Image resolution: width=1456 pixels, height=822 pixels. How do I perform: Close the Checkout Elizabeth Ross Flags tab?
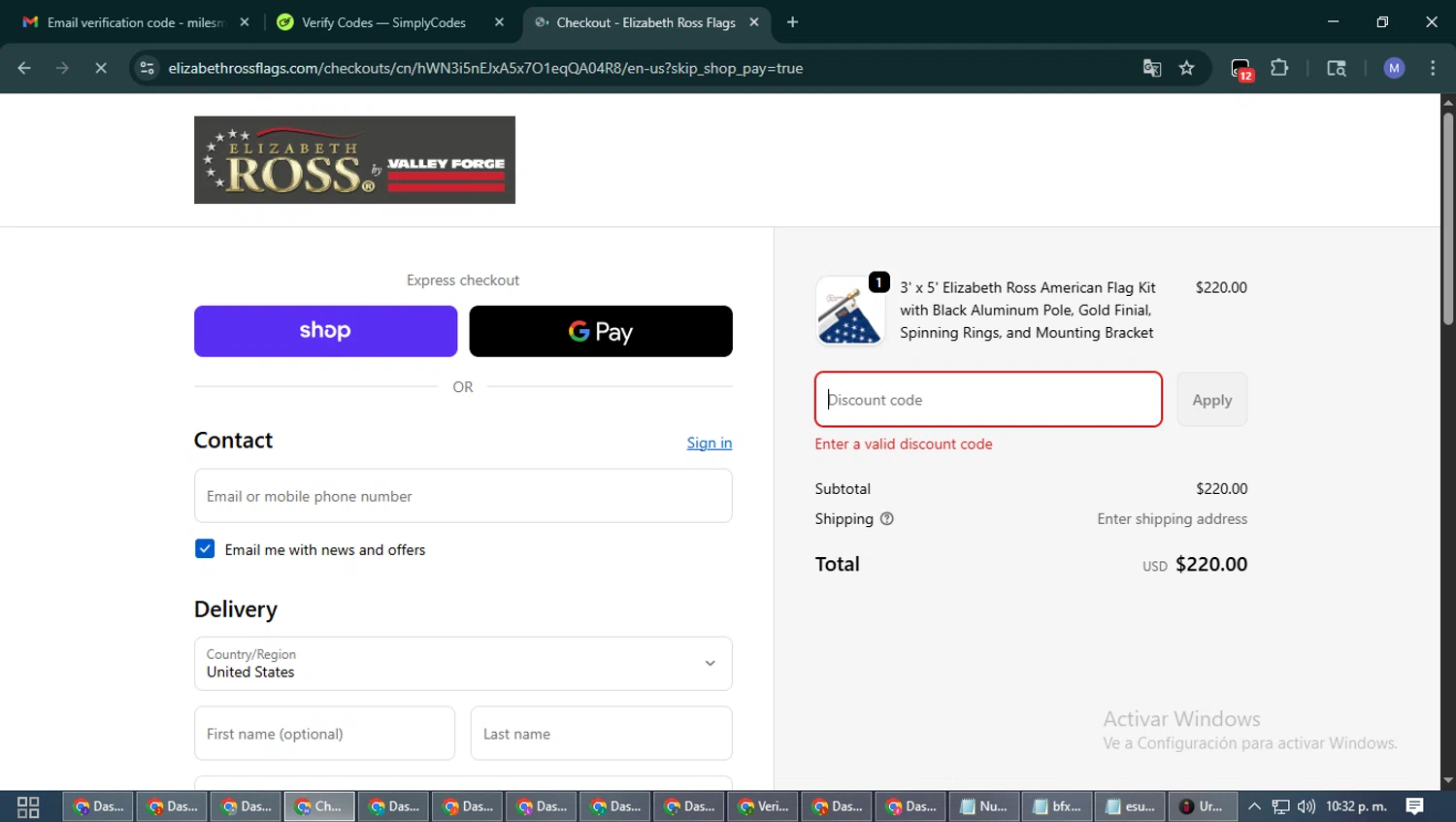tap(754, 22)
